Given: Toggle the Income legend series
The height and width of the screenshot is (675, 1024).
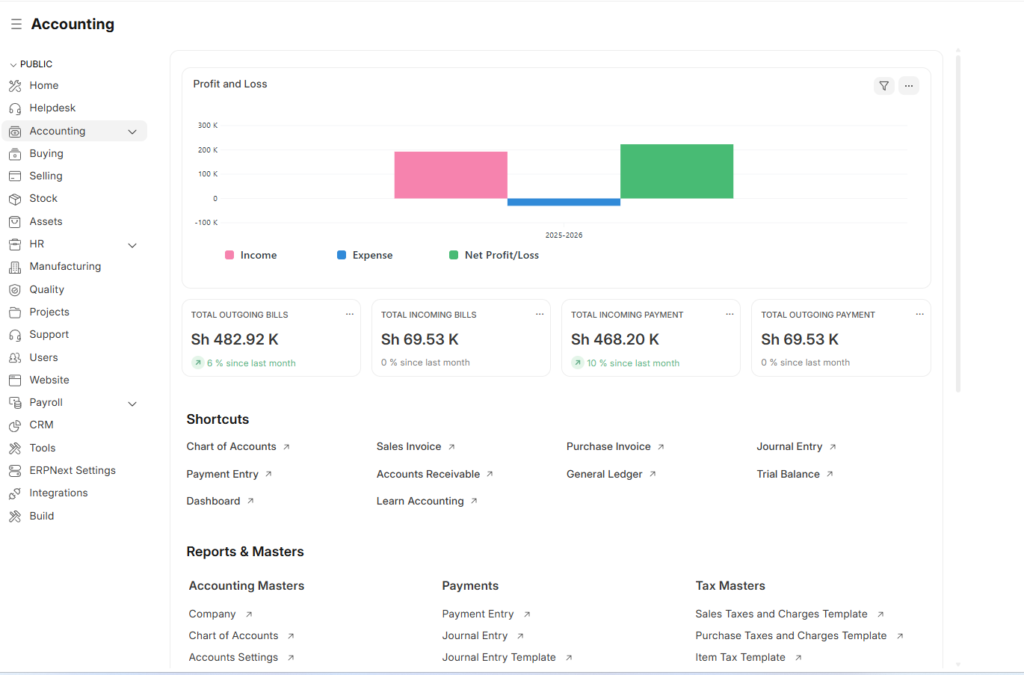Looking at the screenshot, I should [250, 255].
